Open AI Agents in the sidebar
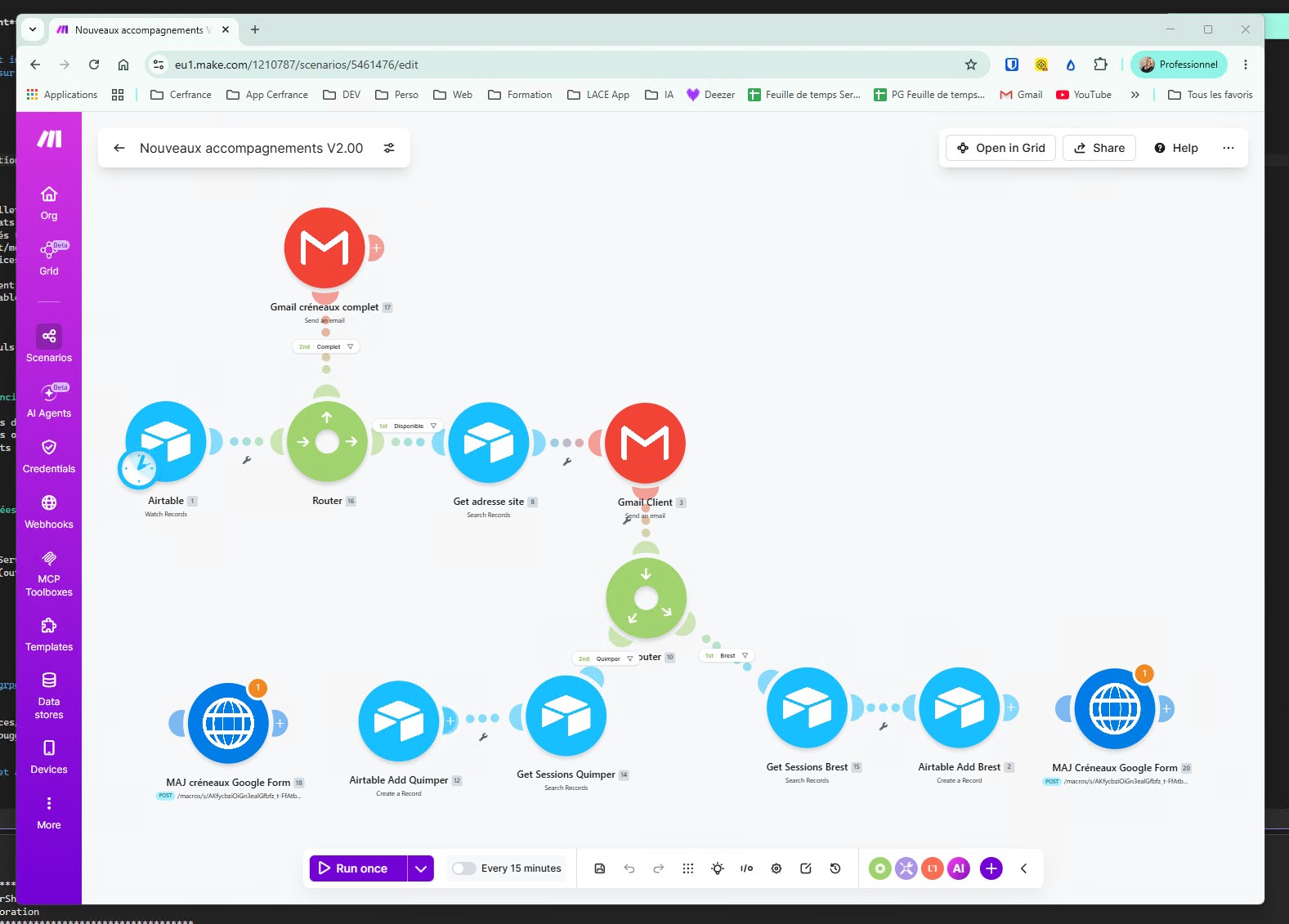 [x=49, y=401]
